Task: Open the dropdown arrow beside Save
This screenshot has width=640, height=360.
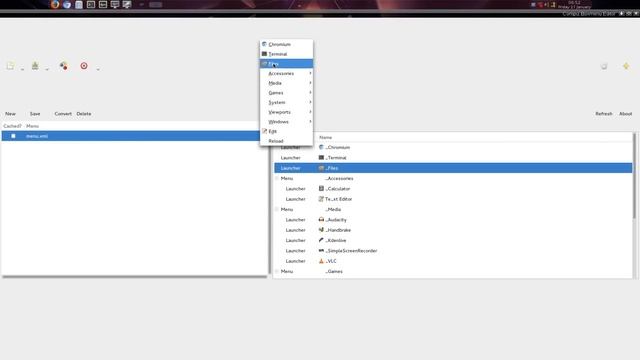Action: (x=47, y=69)
